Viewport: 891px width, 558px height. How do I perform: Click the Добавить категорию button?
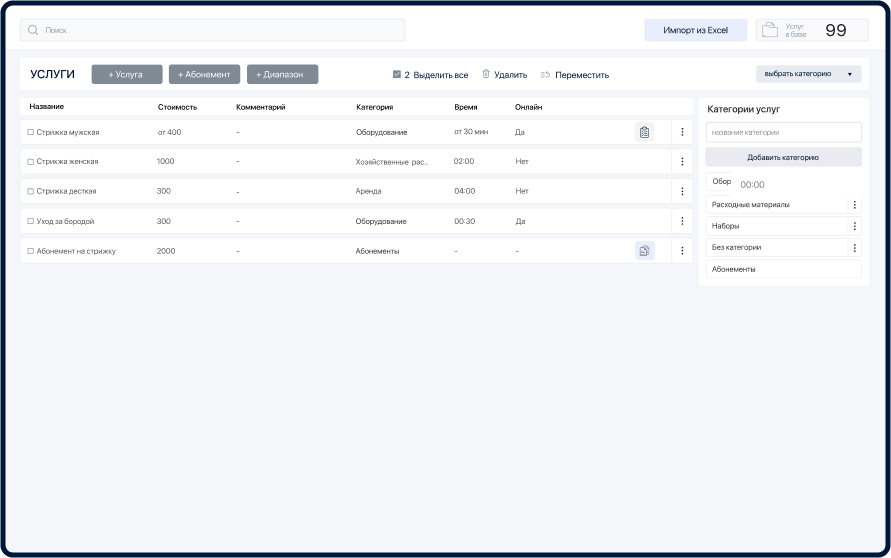(783, 157)
